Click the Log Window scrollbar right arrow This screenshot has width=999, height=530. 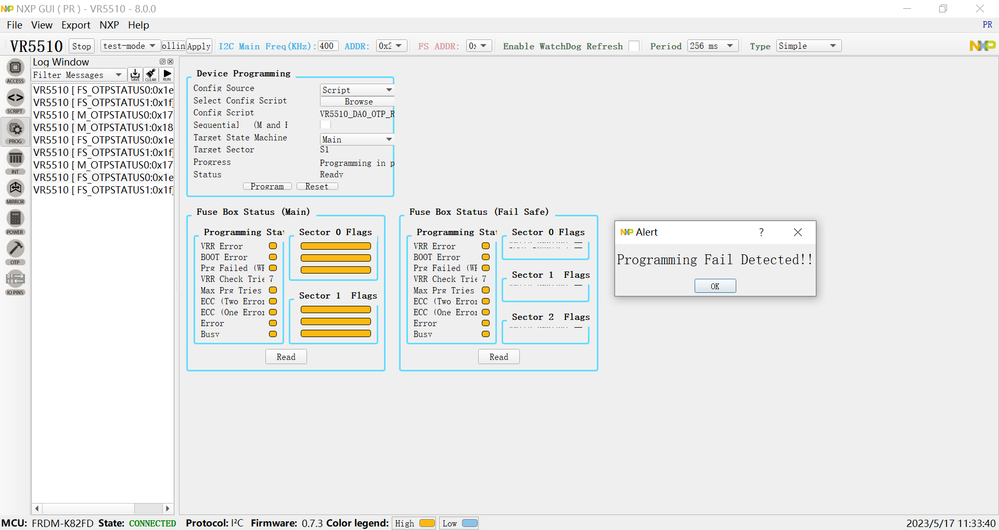point(168,509)
